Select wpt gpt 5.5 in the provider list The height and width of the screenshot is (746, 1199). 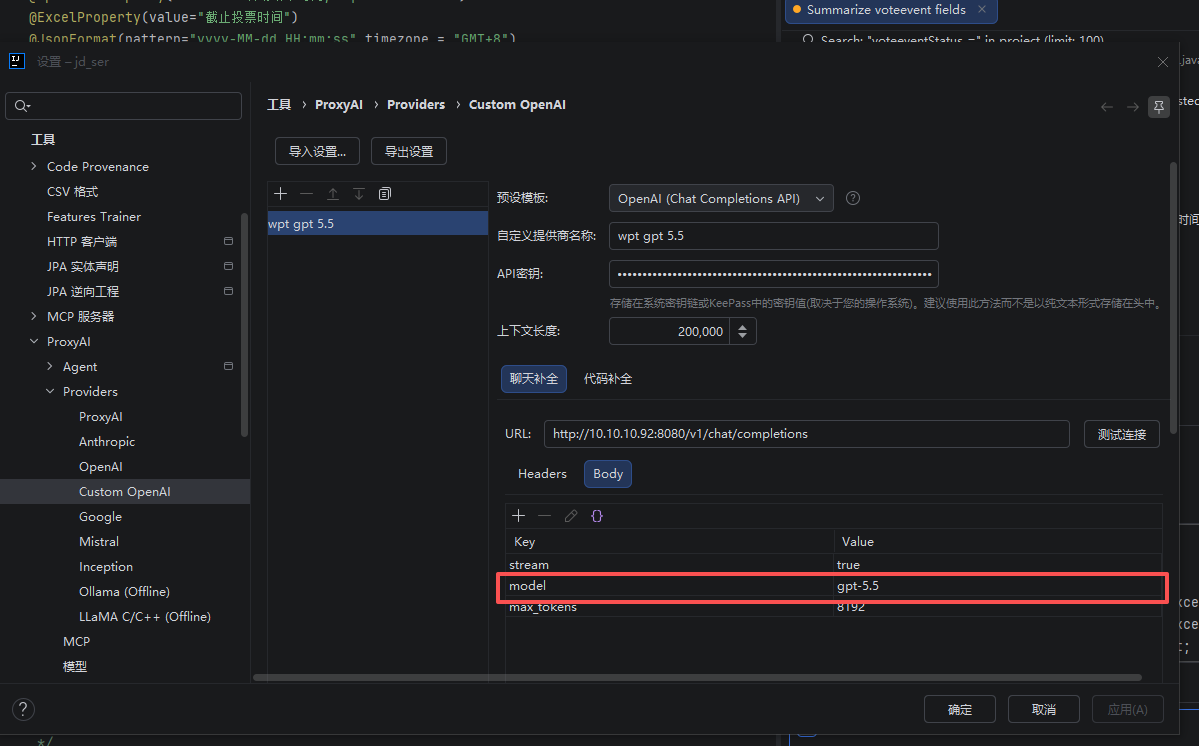pyautogui.click(x=378, y=224)
